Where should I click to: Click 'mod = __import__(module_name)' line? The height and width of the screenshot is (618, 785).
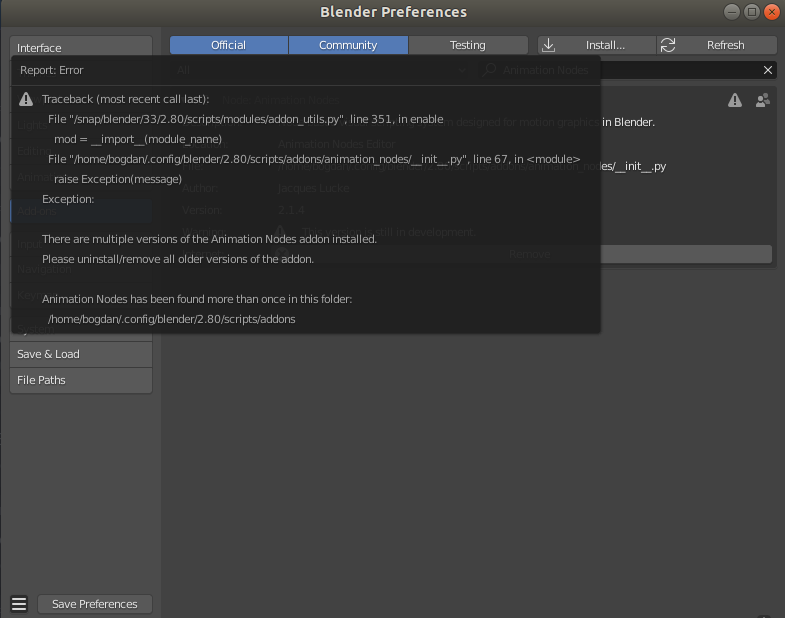pyautogui.click(x=138, y=139)
